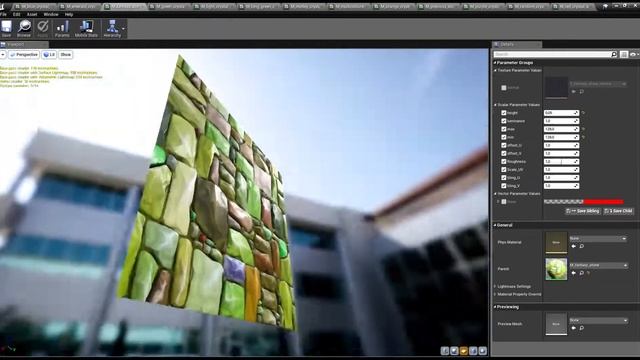Set preview shape to plane
The width and height of the screenshot is (640, 360).
(x=464, y=351)
